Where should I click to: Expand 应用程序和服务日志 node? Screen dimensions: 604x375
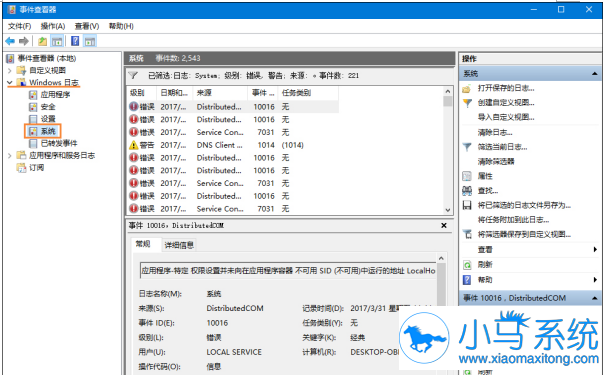(10, 156)
